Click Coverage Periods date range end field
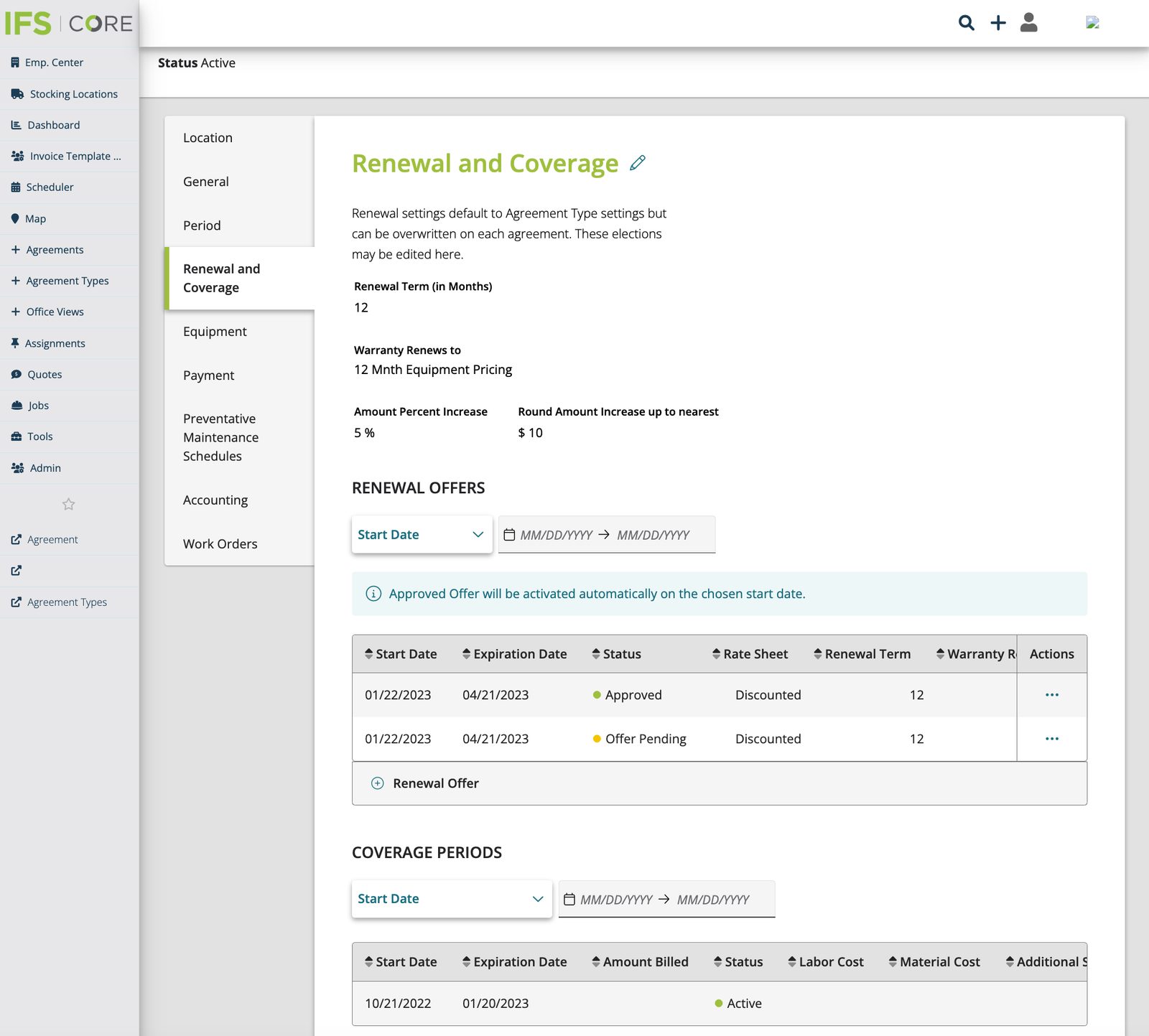Image resolution: width=1149 pixels, height=1036 pixels. point(713,900)
